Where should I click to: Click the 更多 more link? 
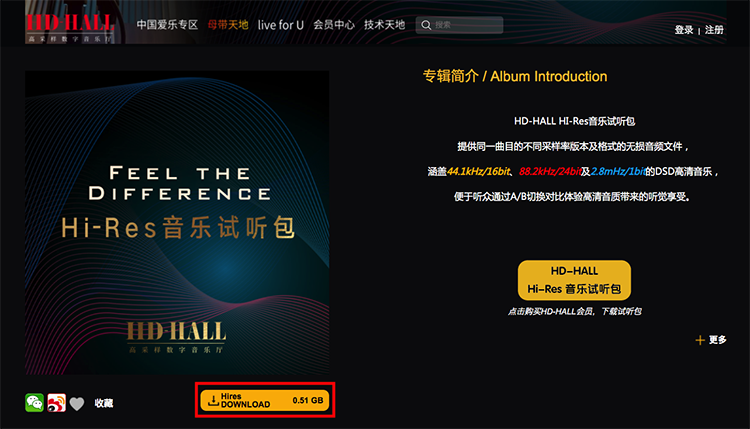[717, 340]
